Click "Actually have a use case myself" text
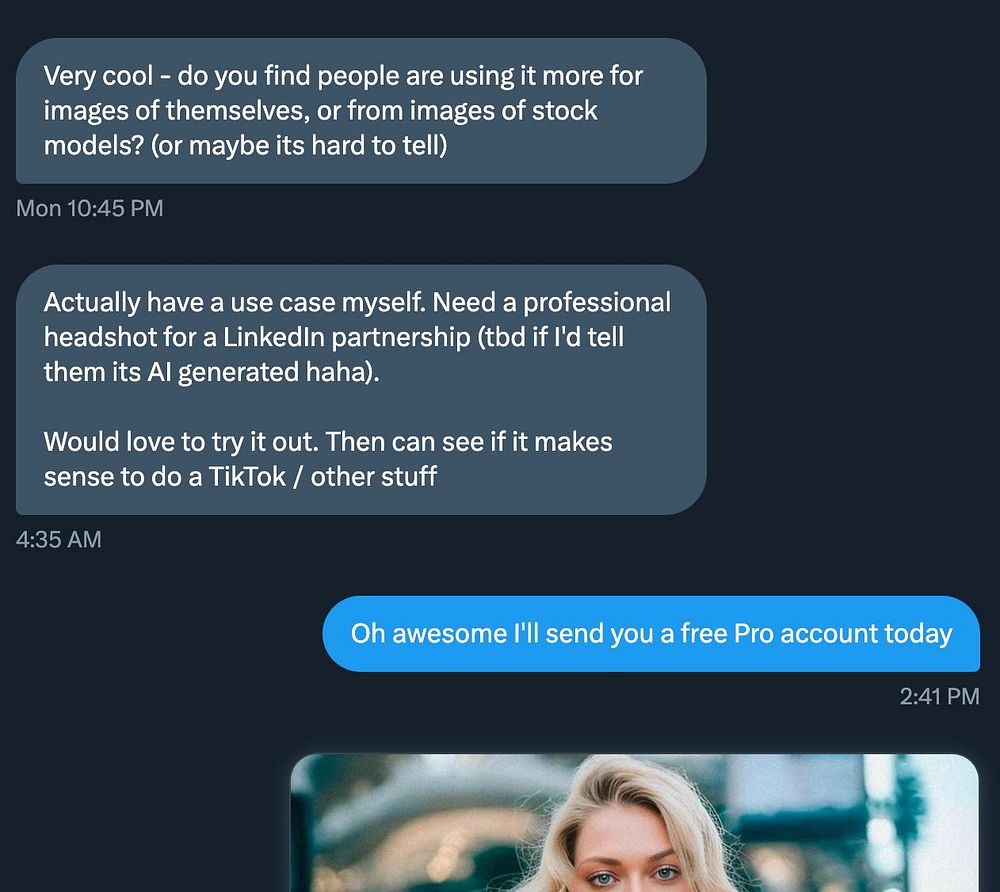 [x=235, y=302]
